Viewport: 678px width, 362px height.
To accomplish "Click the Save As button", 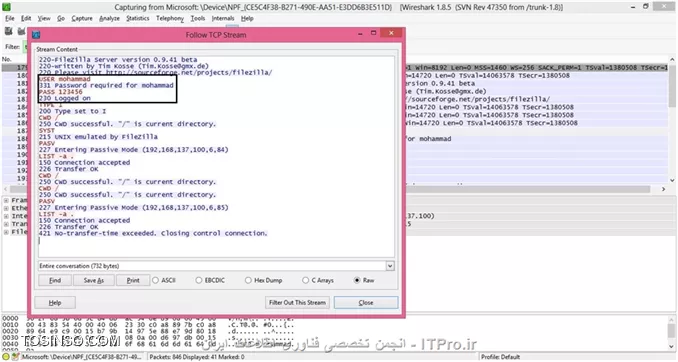I will [94, 280].
